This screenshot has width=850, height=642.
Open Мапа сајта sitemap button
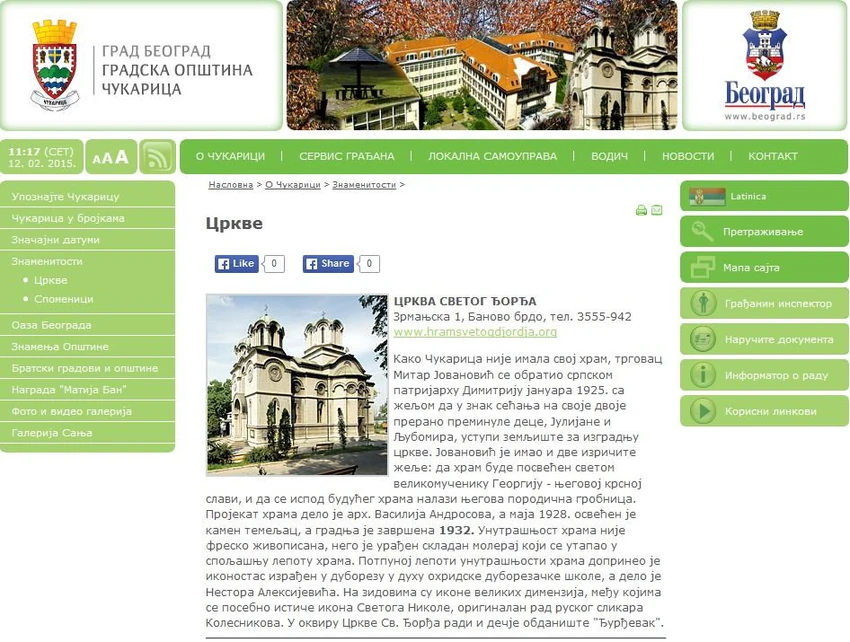[x=764, y=267]
